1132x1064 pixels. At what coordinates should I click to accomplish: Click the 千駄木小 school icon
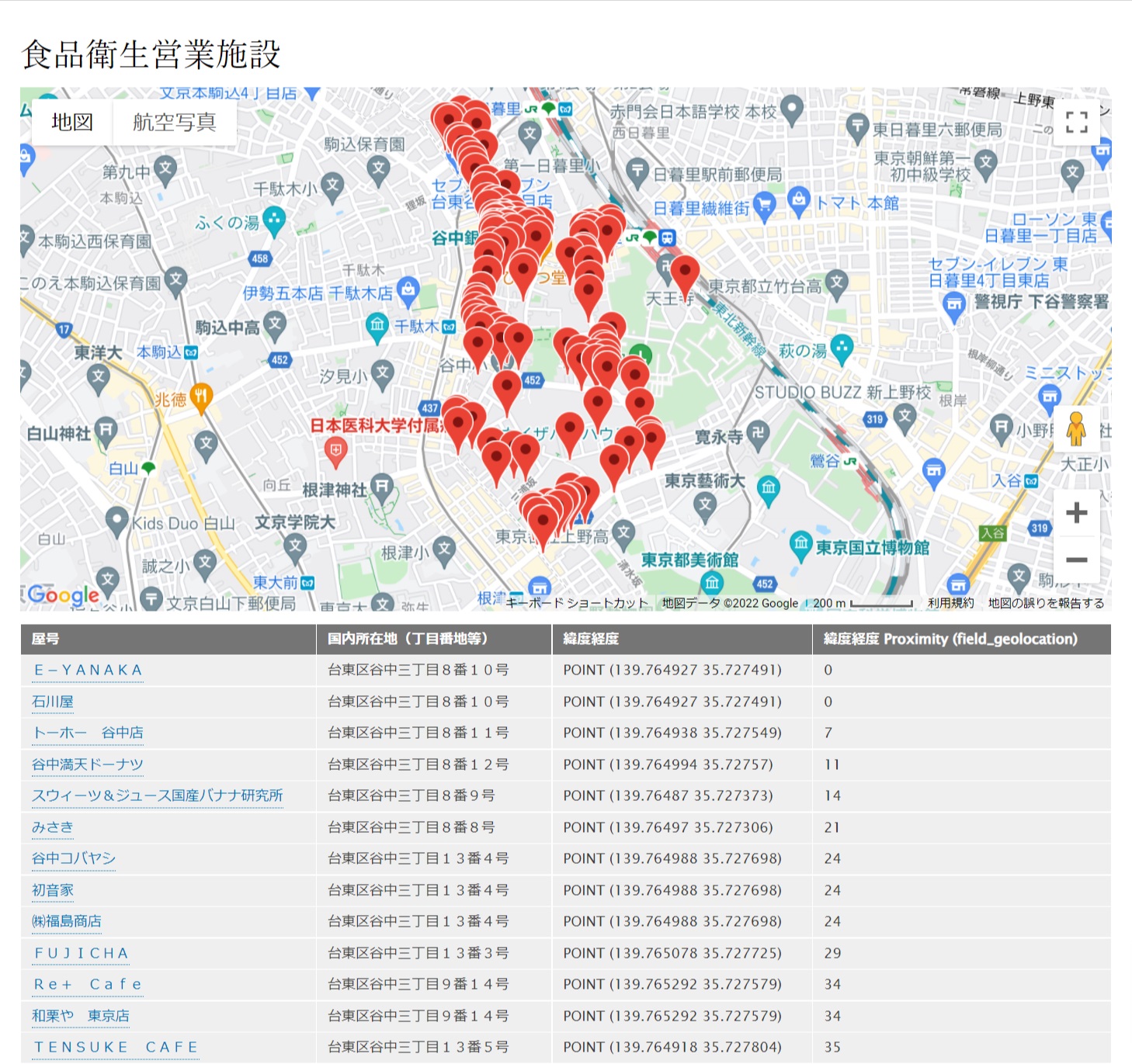click(x=332, y=186)
